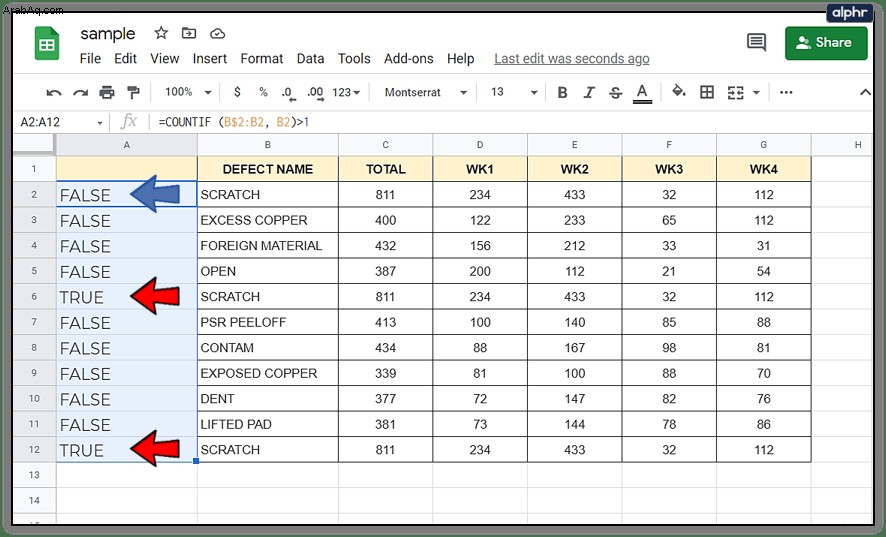886x537 pixels.
Task: Activate the paint format tool
Action: pyautogui.click(x=133, y=92)
